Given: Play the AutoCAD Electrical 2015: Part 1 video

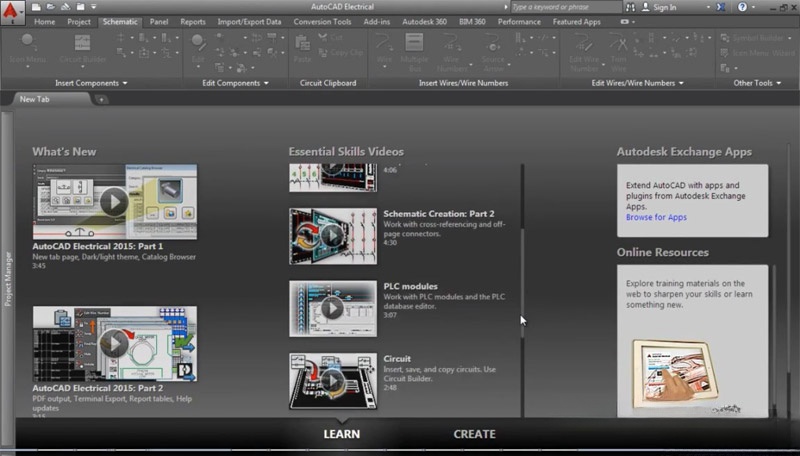Looking at the screenshot, I should 114,202.
